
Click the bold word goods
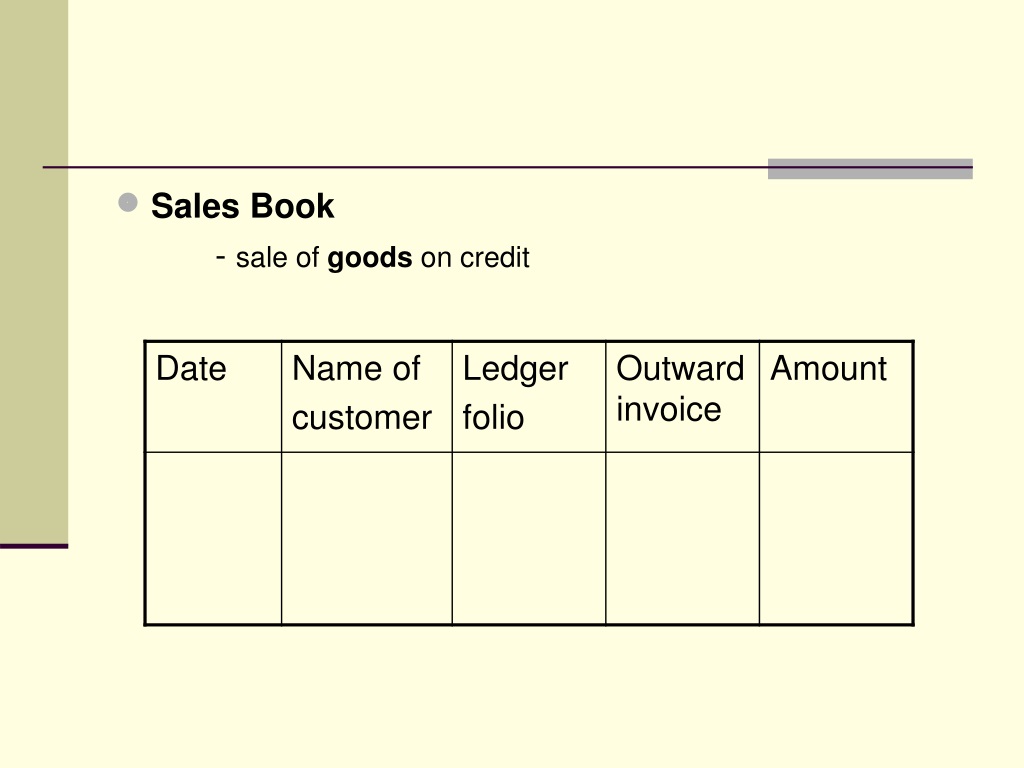pos(370,259)
